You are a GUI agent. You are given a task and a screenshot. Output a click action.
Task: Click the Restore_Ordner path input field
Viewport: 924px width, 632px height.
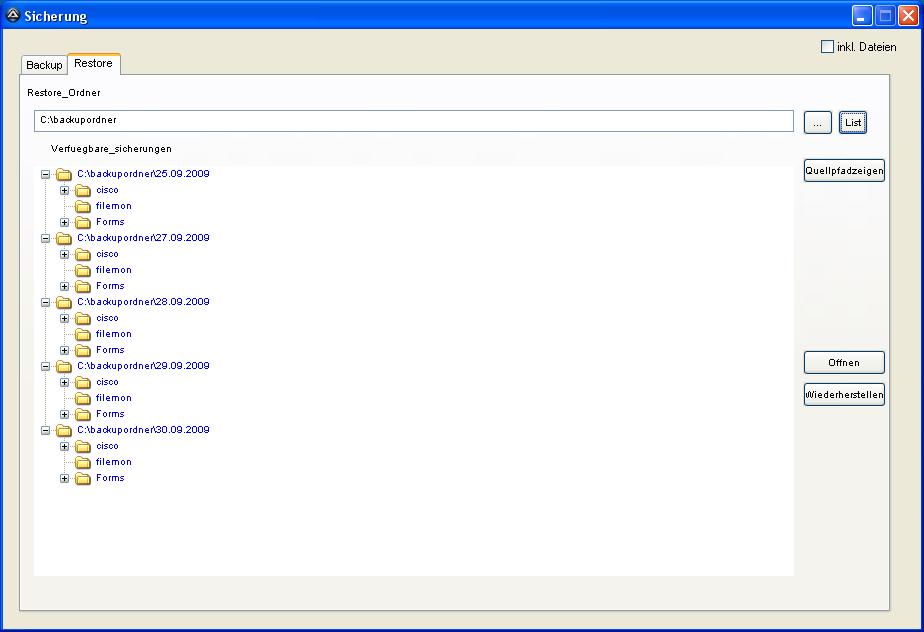[x=413, y=121]
